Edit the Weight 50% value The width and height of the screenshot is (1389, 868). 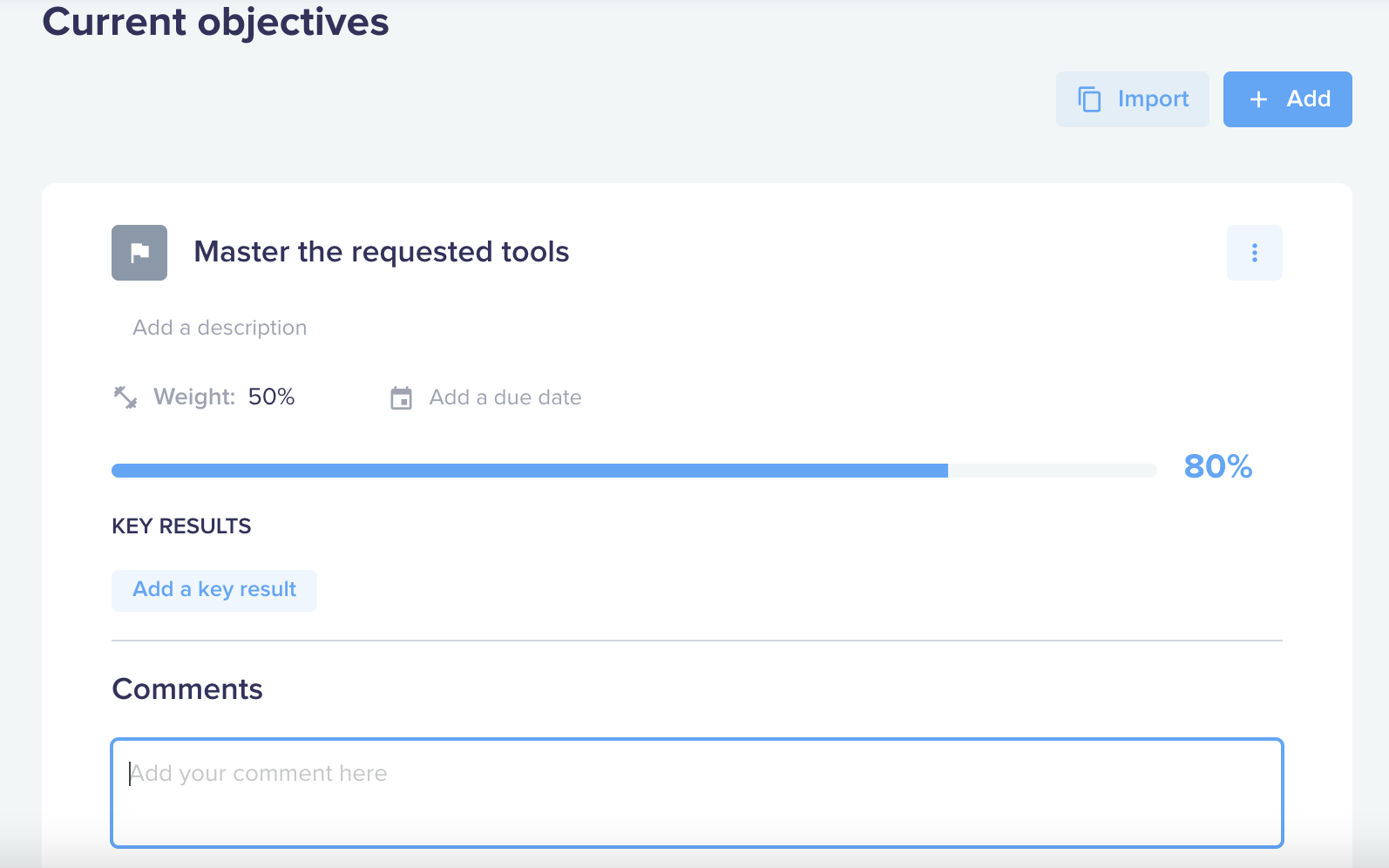click(x=271, y=397)
